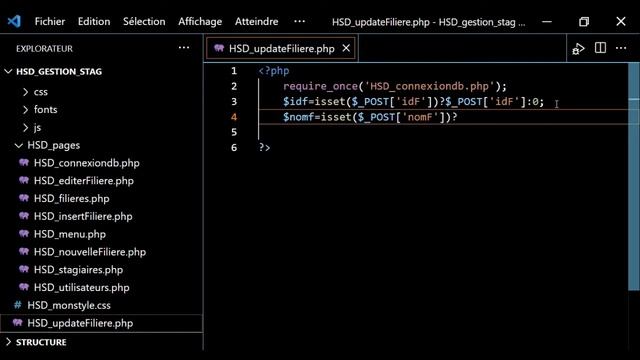The image size is (640, 360).
Task: Minimize the VS Code window
Action: [547, 22]
